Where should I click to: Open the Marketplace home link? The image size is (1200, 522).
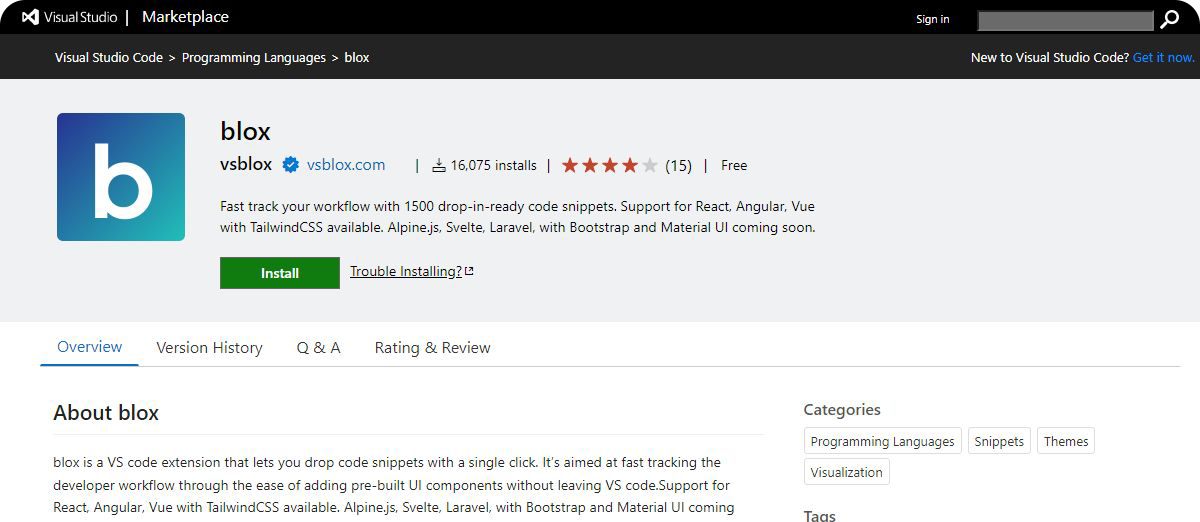[185, 17]
